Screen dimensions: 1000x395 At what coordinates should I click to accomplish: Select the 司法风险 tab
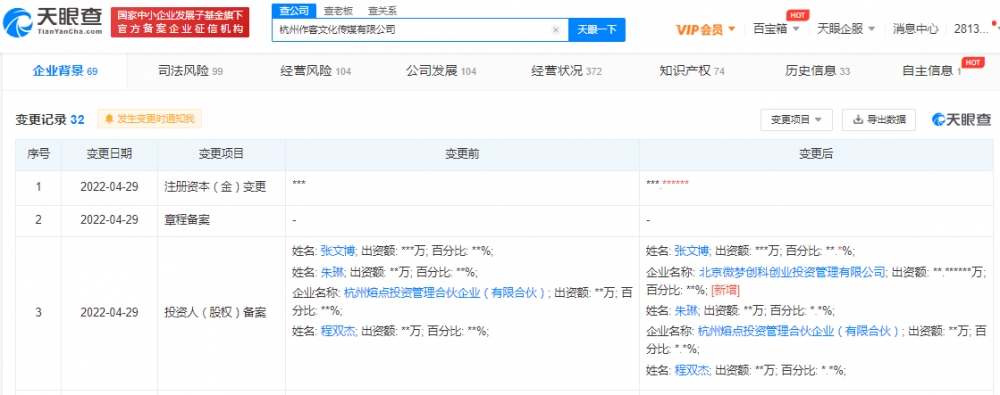click(x=190, y=71)
